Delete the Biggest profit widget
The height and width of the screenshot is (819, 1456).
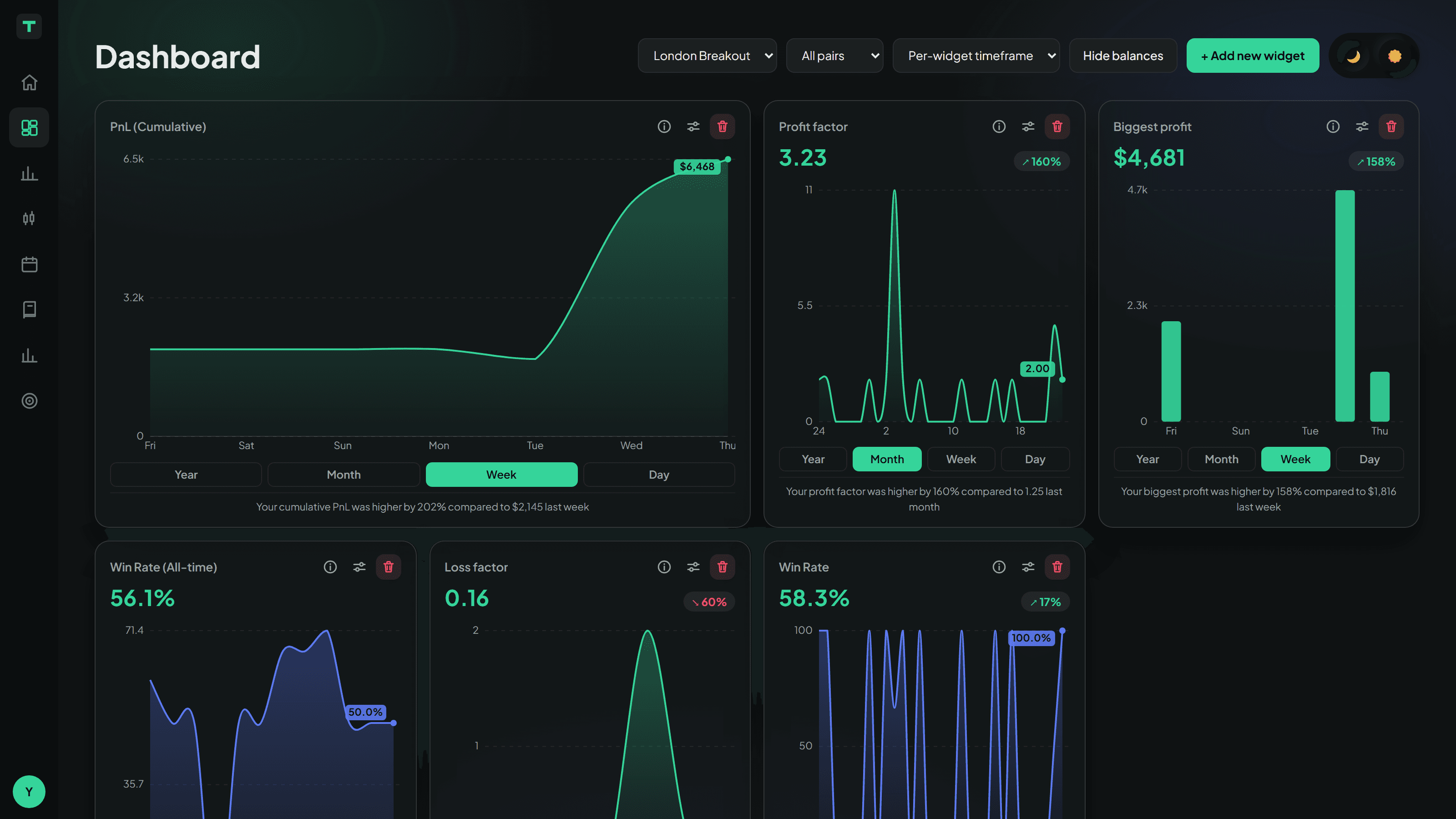click(x=1391, y=126)
